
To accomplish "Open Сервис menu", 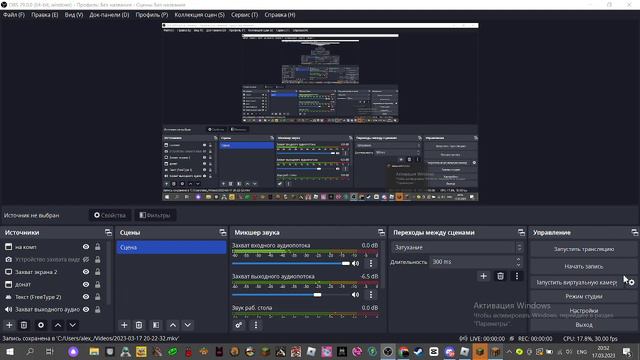I will click(244, 15).
